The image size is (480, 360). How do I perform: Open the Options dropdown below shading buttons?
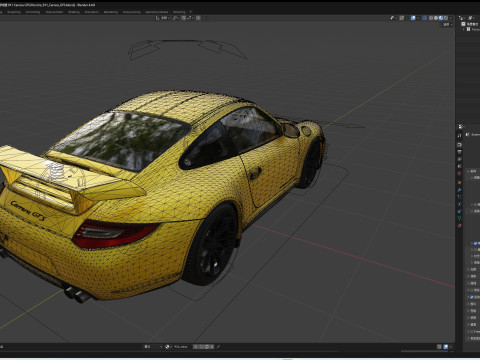click(447, 25)
